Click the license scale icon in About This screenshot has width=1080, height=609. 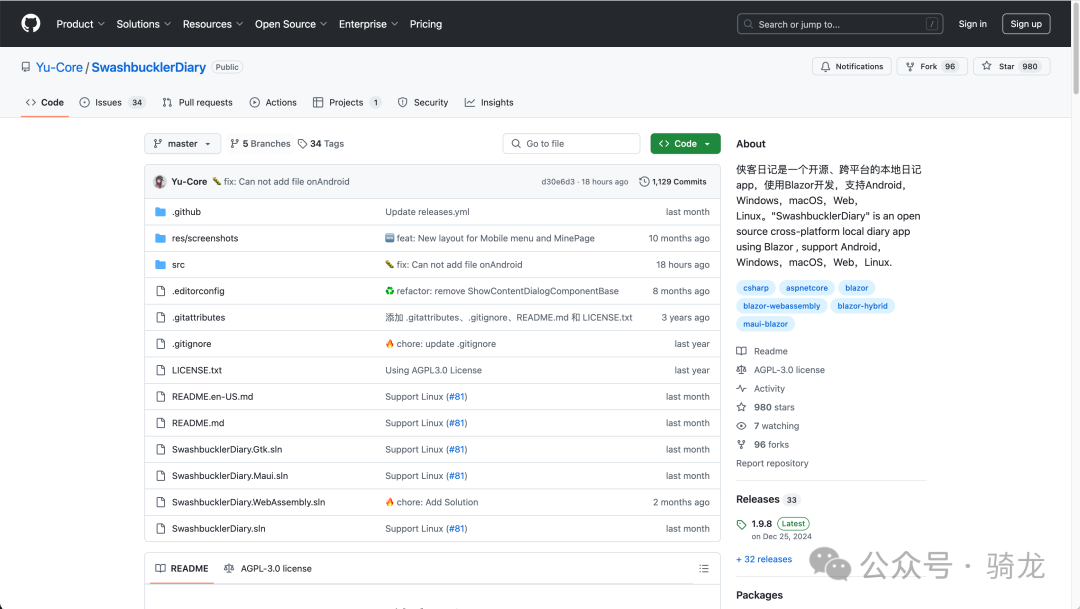741,369
